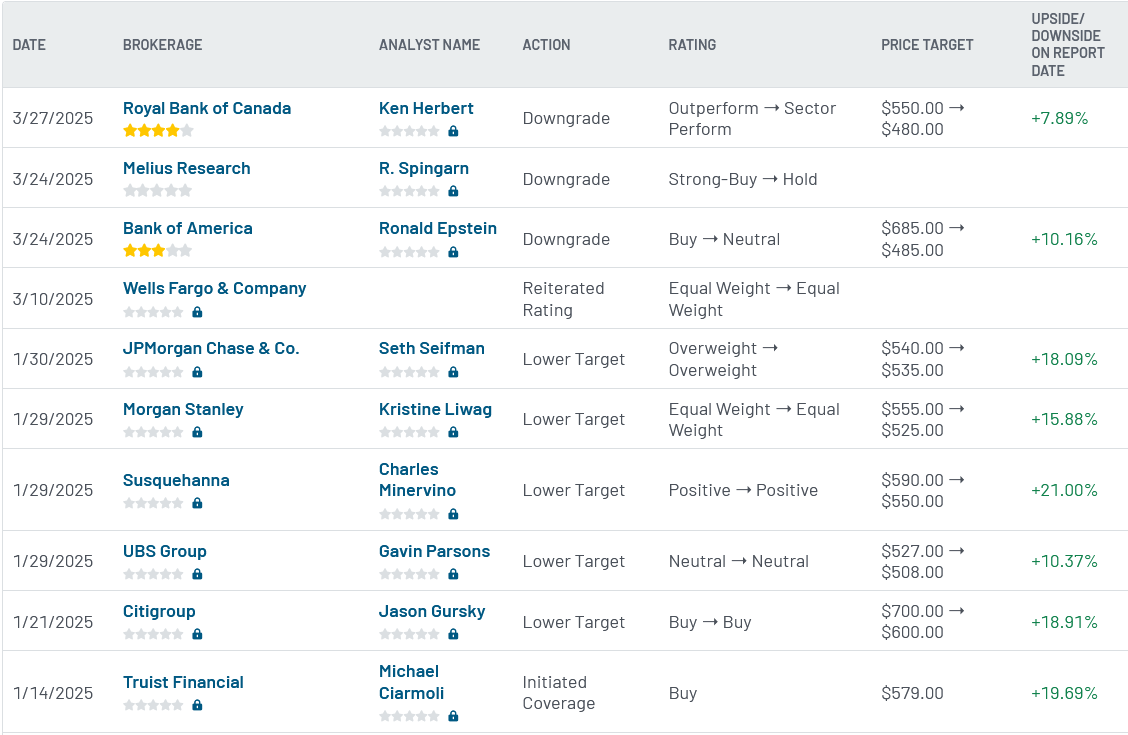1128x735 pixels.
Task: Select the $685.00 → $485.00 price target
Action: (x=923, y=239)
